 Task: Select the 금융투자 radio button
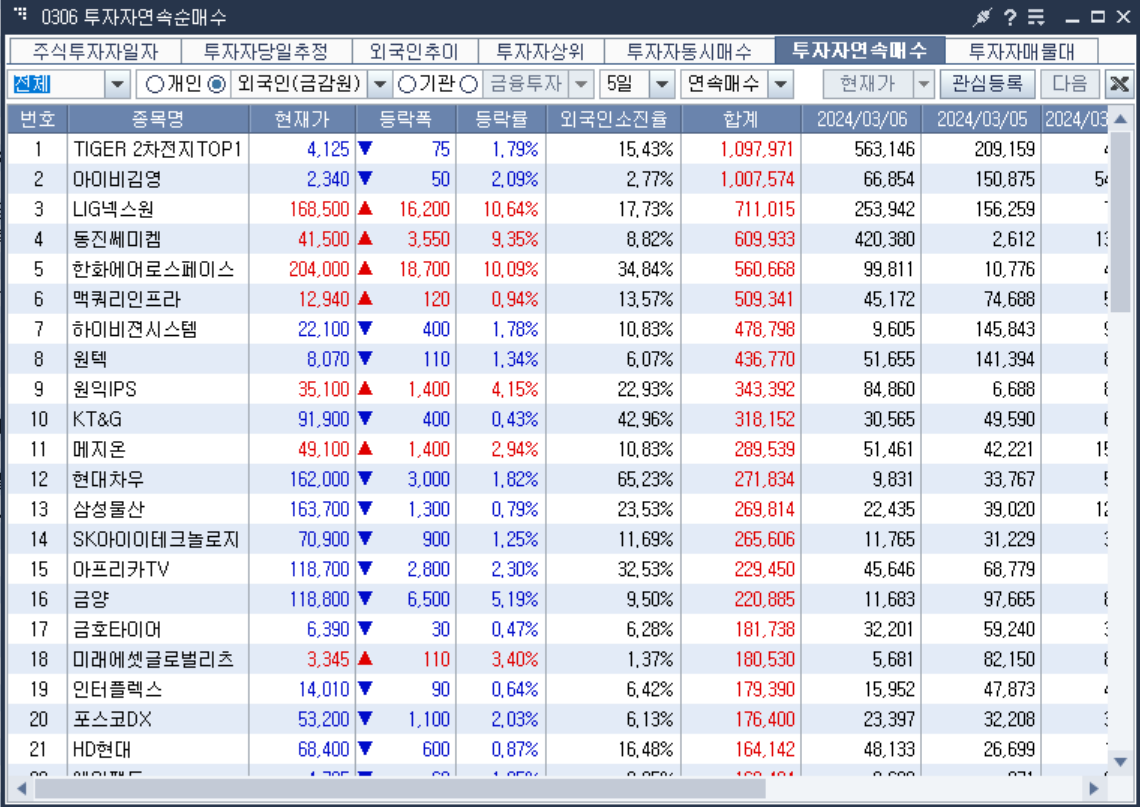coord(470,84)
